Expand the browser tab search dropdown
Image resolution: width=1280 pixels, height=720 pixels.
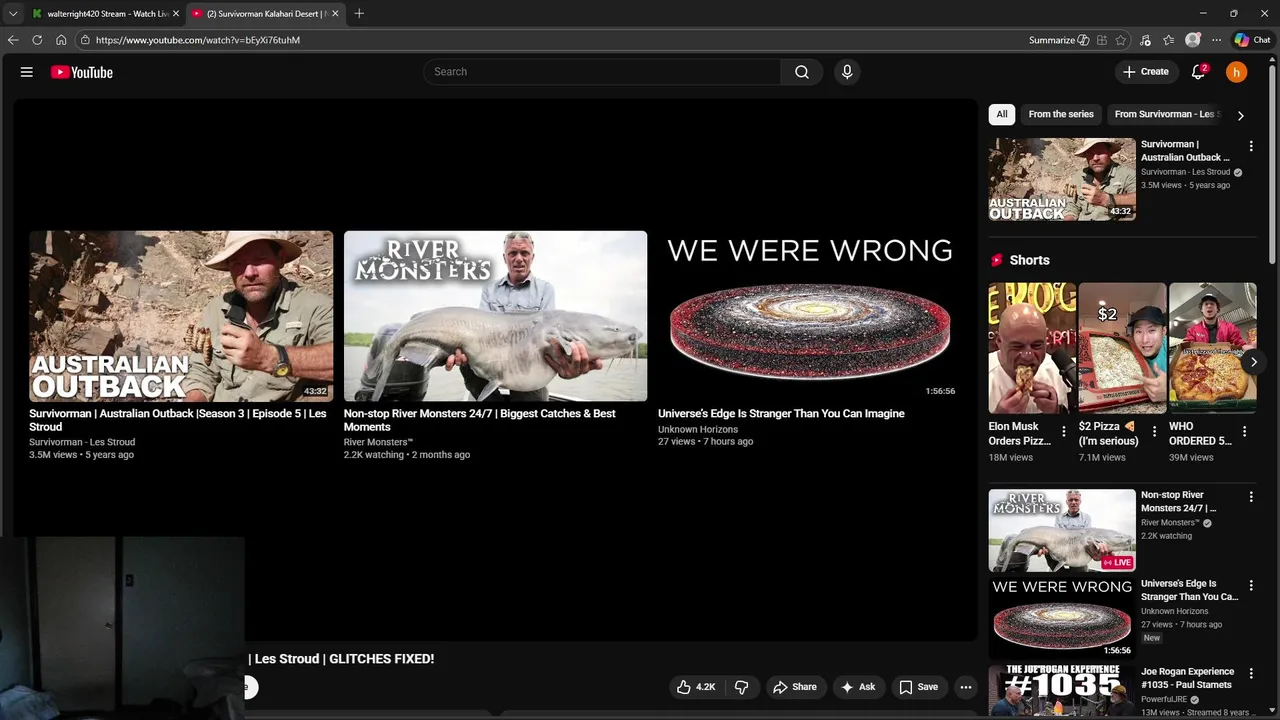click(13, 14)
